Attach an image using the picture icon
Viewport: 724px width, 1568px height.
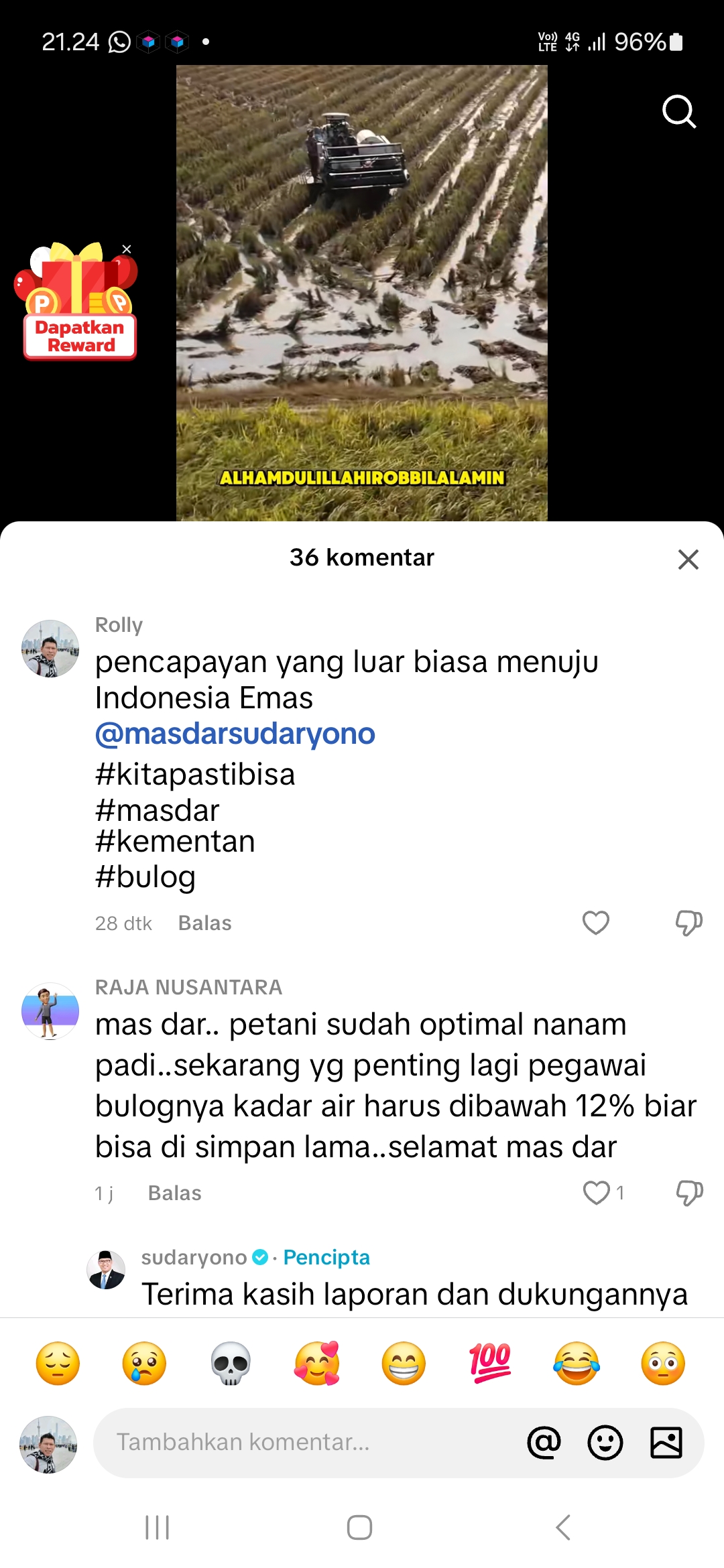click(x=666, y=1443)
